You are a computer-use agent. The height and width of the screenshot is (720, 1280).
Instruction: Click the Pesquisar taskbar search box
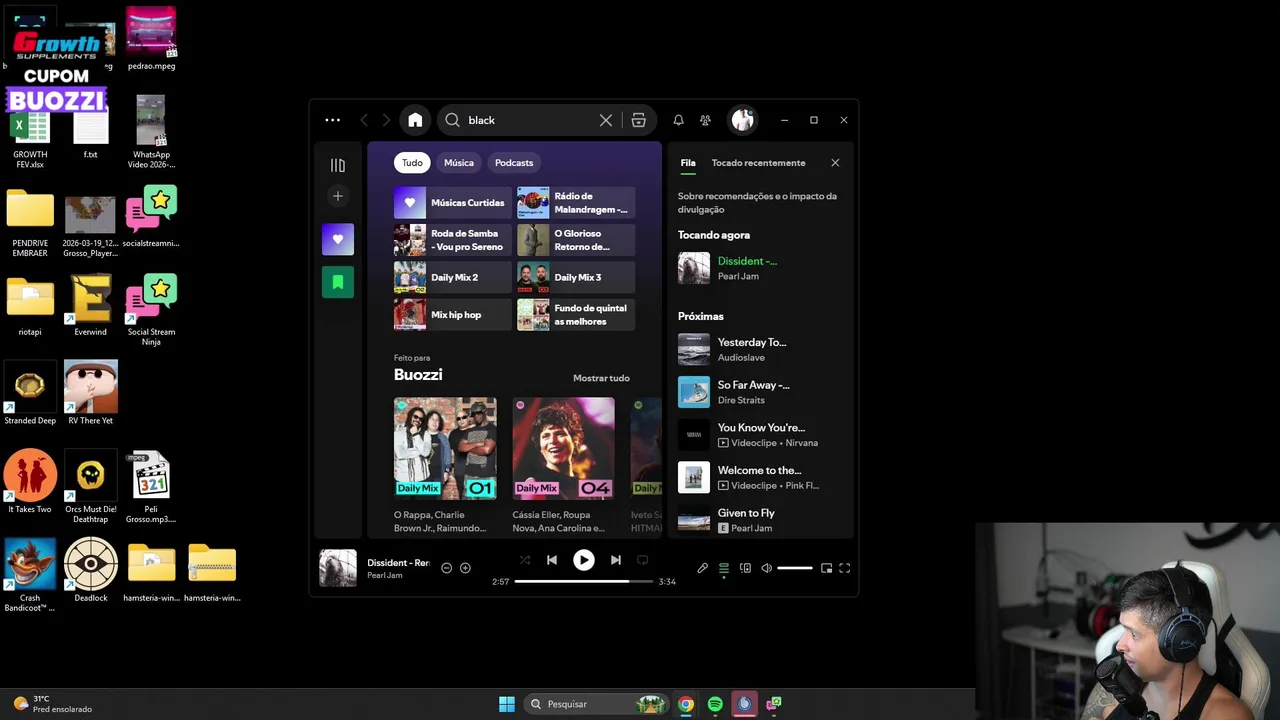[596, 704]
